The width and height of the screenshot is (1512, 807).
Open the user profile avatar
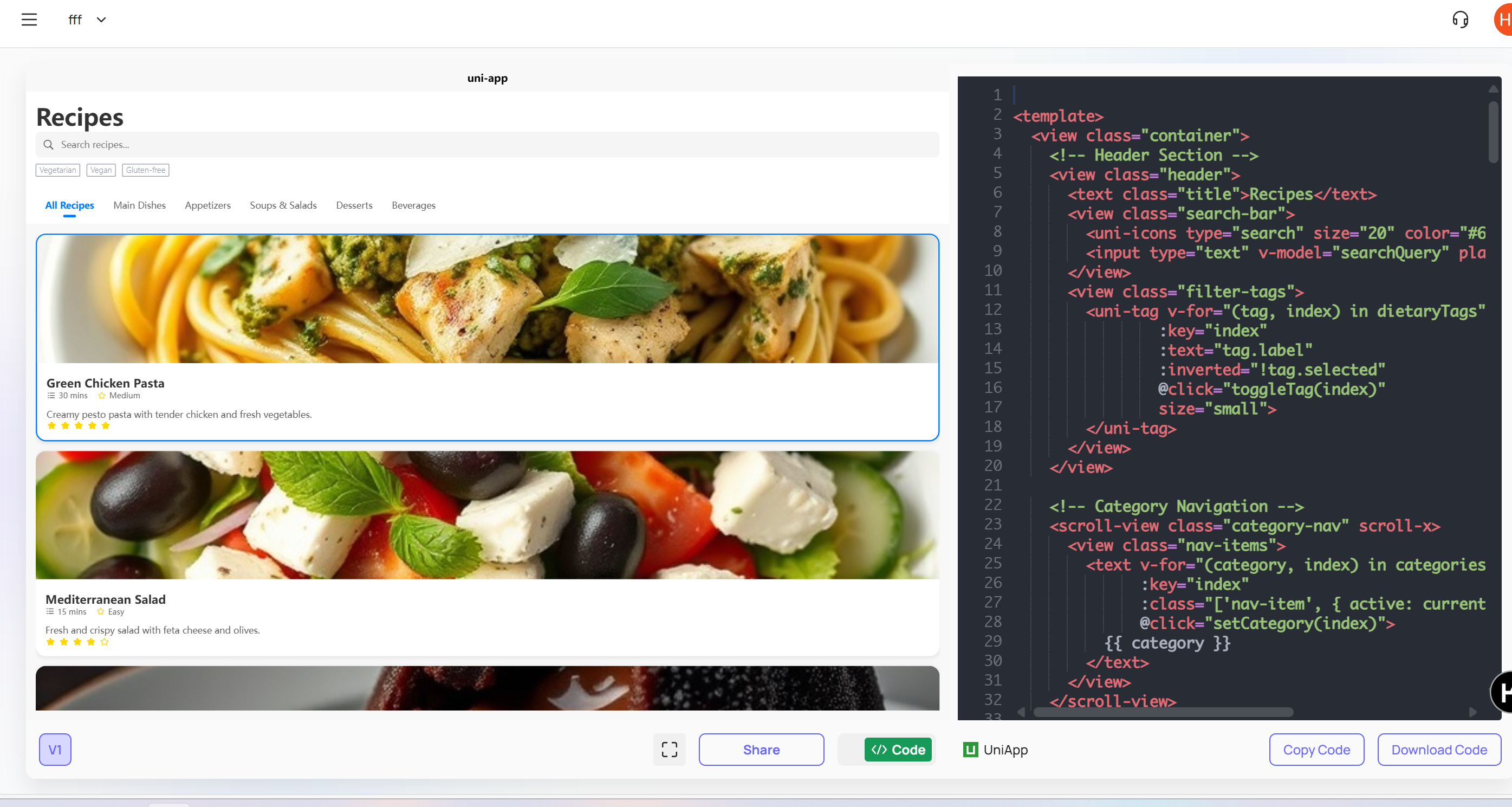(x=1504, y=20)
